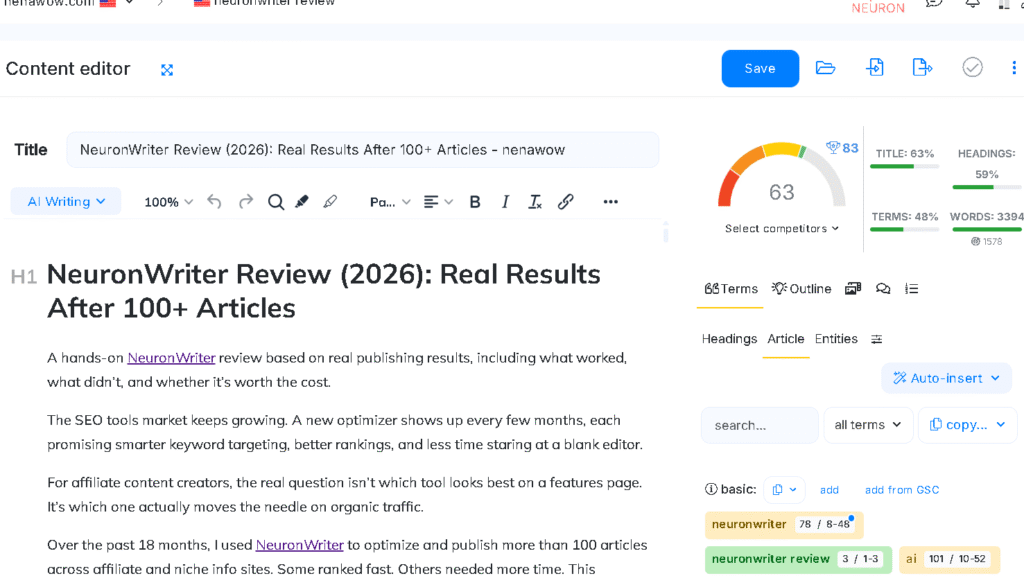This screenshot has width=1024, height=576.
Task: Toggle bold formatting
Action: click(x=475, y=202)
